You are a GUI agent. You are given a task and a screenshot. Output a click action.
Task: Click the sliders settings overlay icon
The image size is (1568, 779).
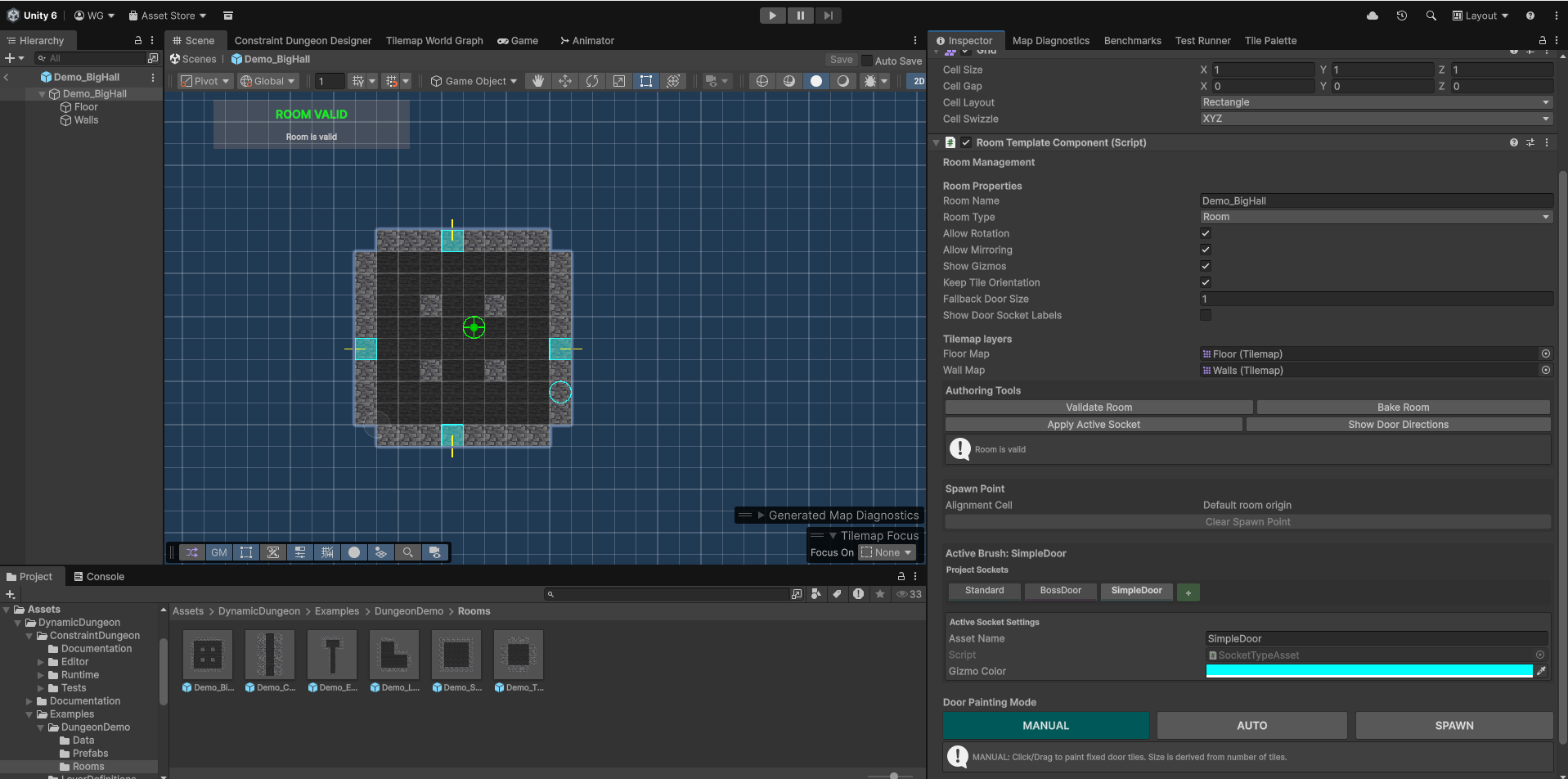click(x=300, y=552)
